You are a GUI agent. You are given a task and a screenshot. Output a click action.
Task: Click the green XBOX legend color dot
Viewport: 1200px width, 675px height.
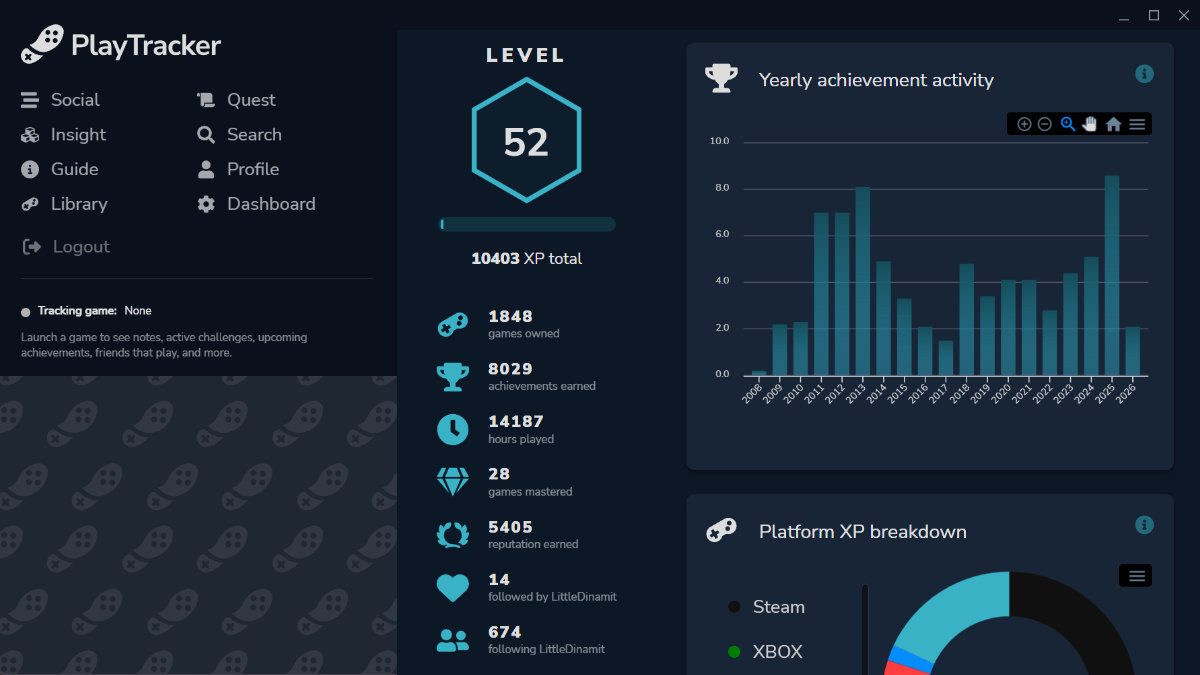click(734, 651)
